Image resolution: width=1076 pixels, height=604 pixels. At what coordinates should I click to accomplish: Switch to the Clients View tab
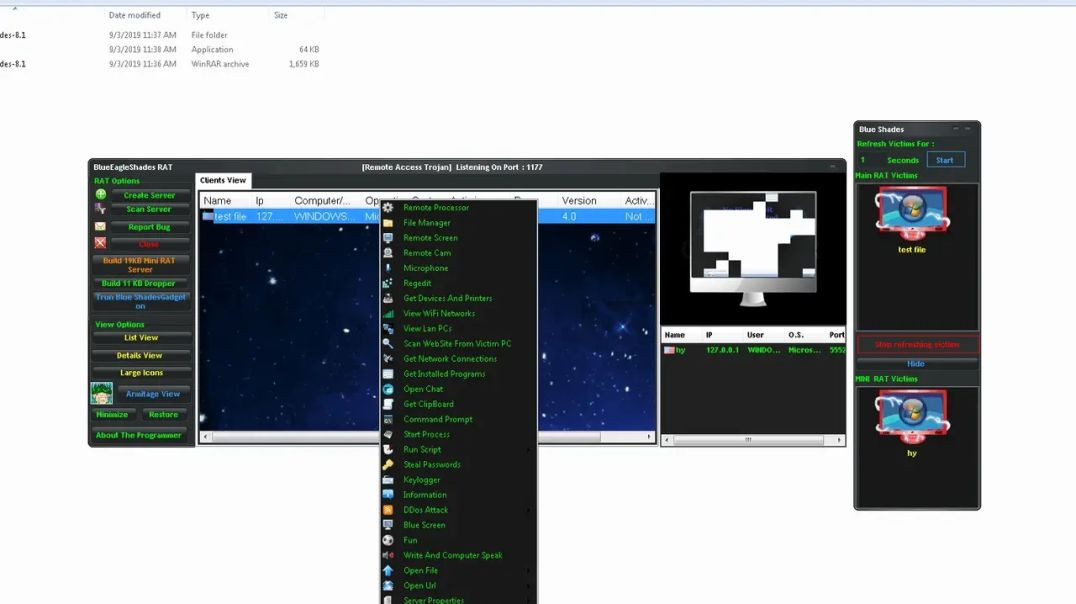click(222, 180)
